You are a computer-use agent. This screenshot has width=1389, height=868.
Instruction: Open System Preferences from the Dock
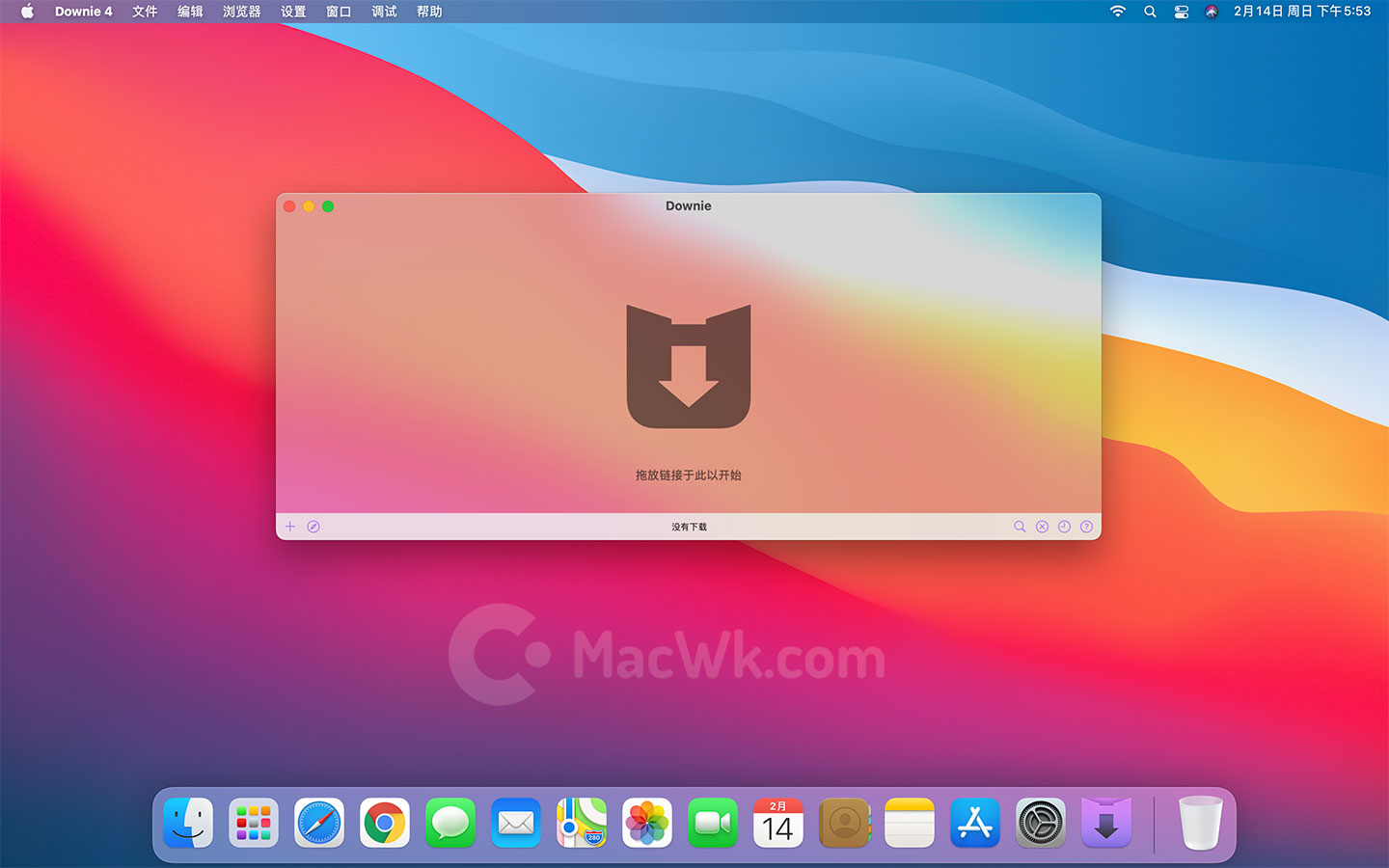(x=1041, y=824)
